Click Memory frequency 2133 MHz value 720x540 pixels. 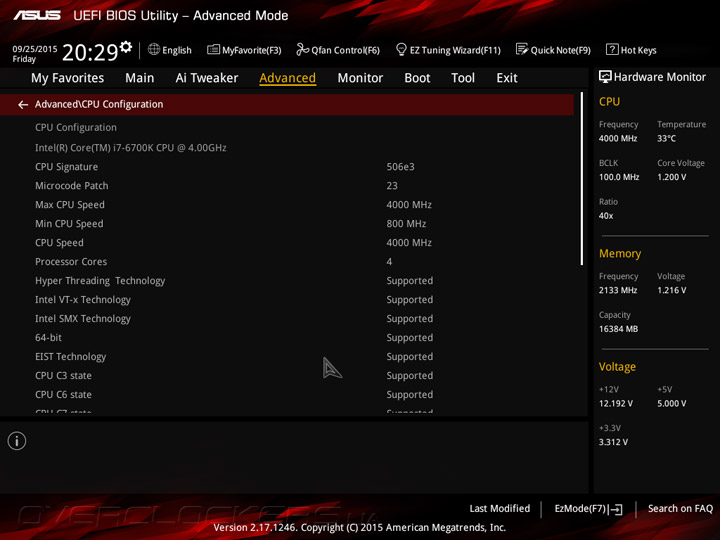(x=618, y=290)
